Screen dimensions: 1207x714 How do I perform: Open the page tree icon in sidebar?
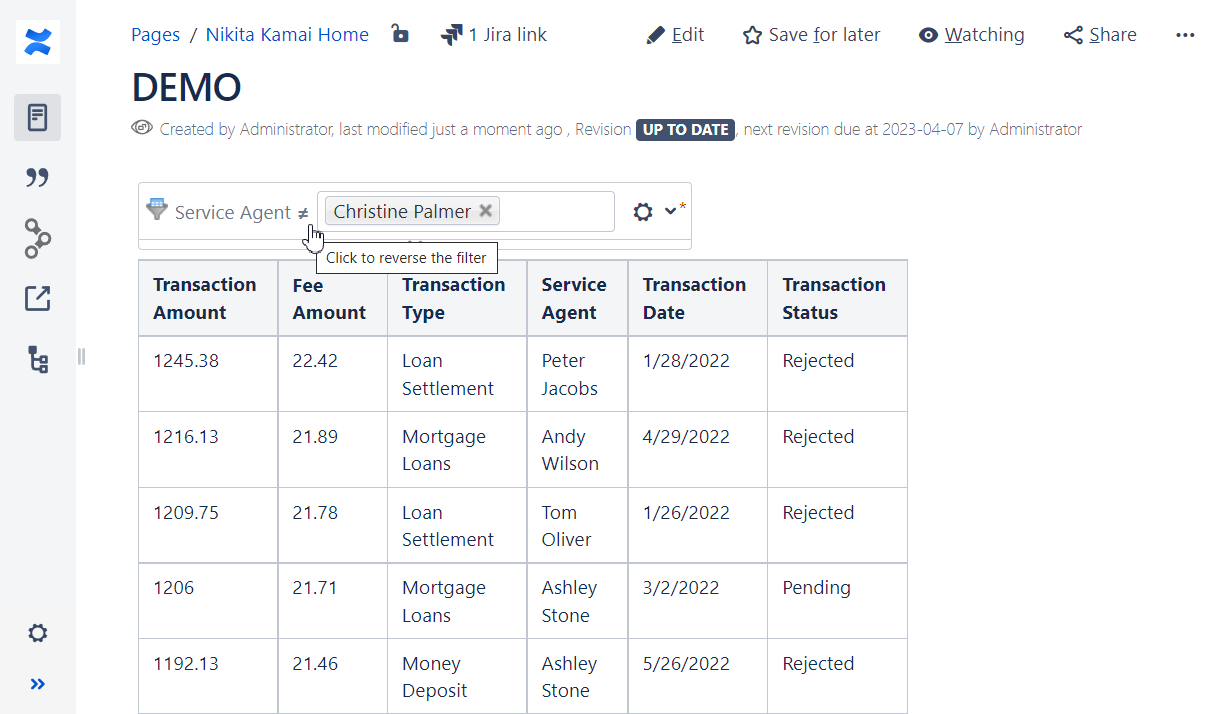pos(38,360)
